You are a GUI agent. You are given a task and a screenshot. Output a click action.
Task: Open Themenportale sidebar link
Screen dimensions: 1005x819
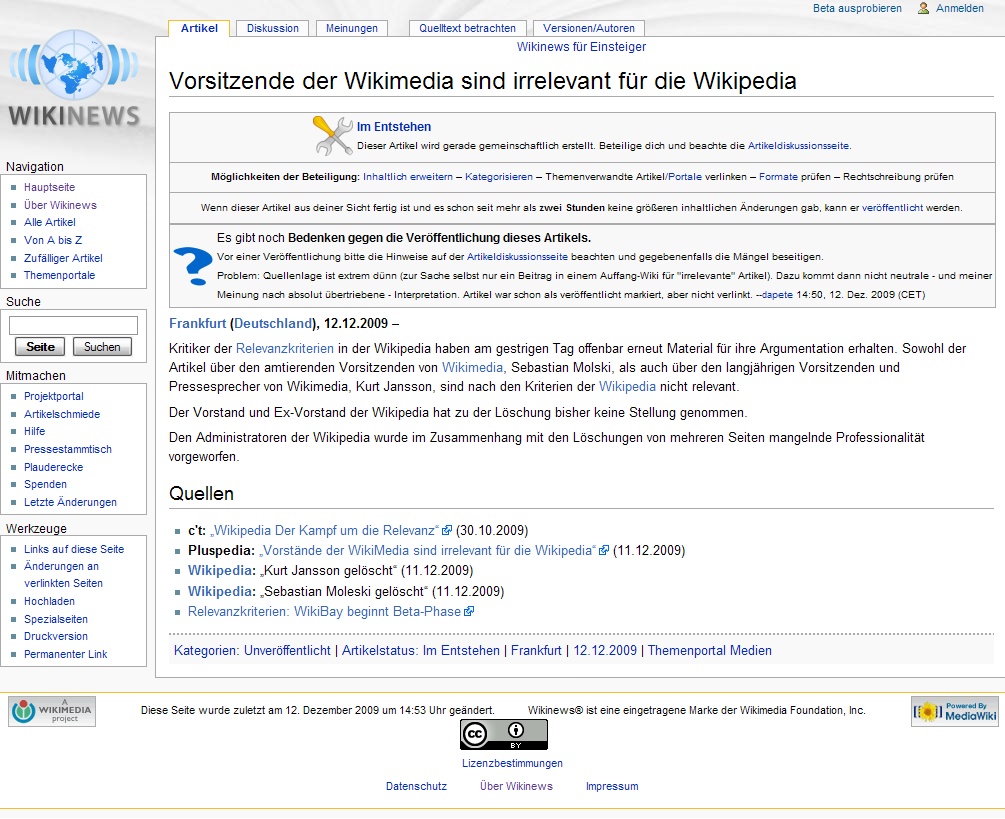point(59,276)
